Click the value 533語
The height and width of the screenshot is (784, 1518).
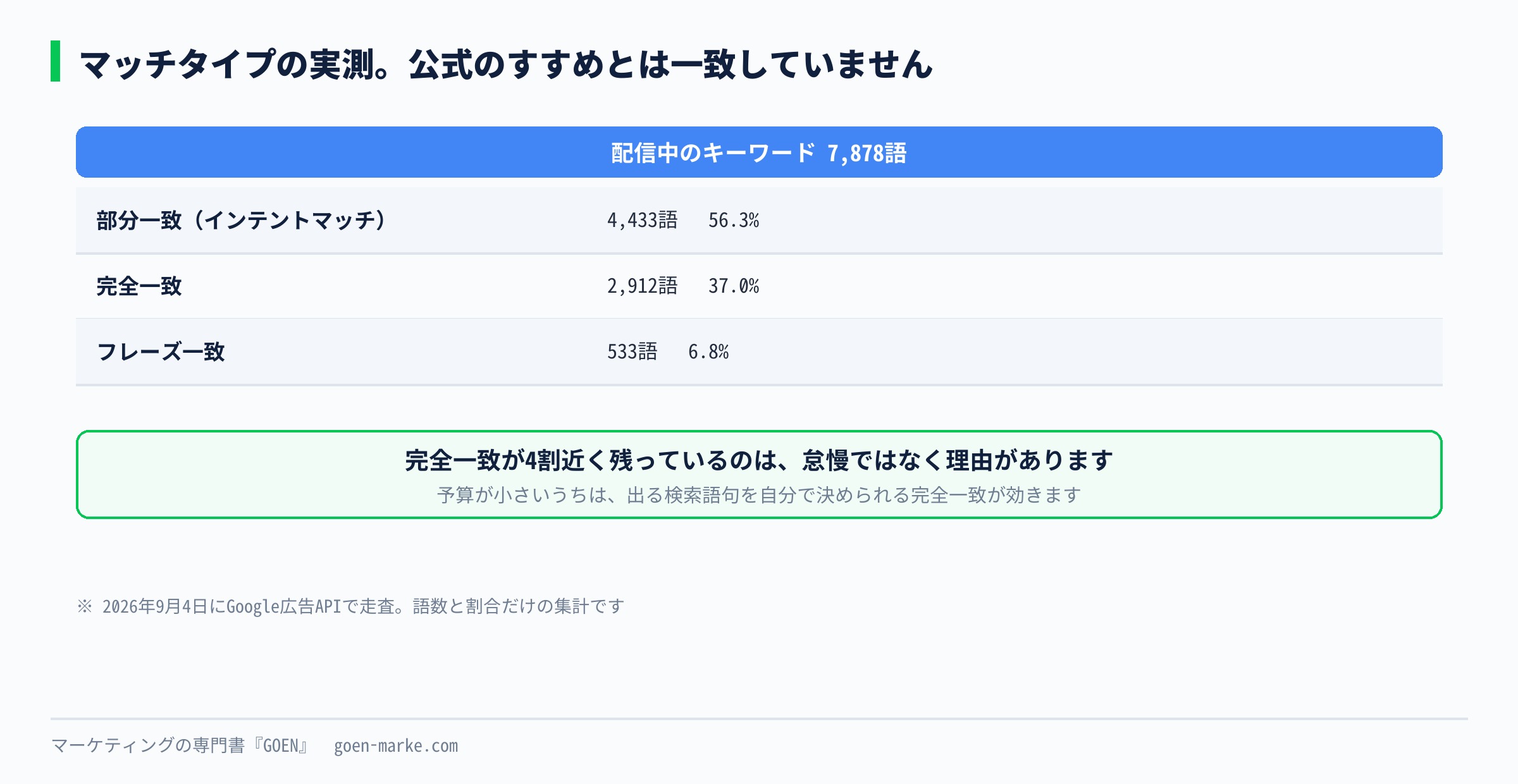632,352
